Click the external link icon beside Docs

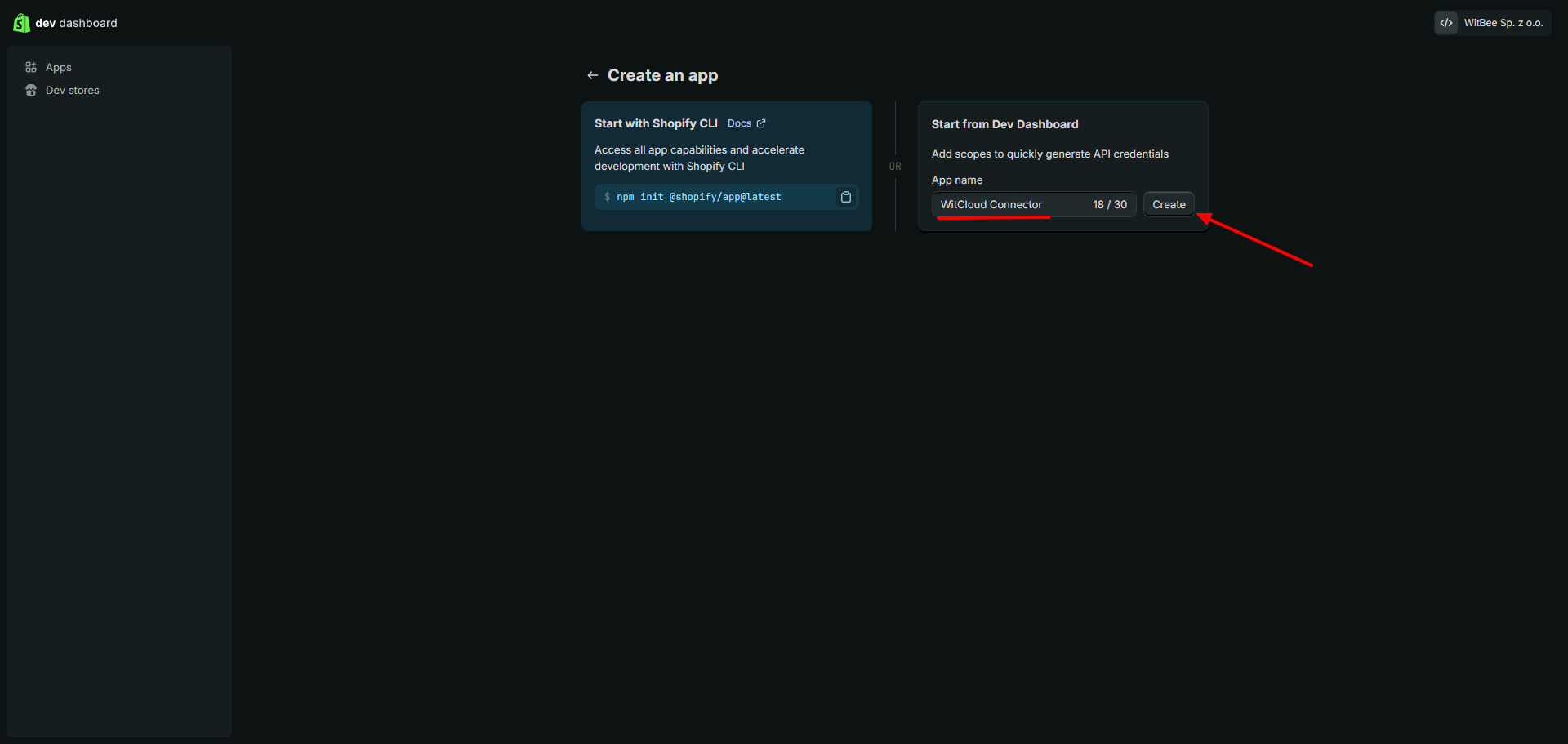tap(761, 123)
